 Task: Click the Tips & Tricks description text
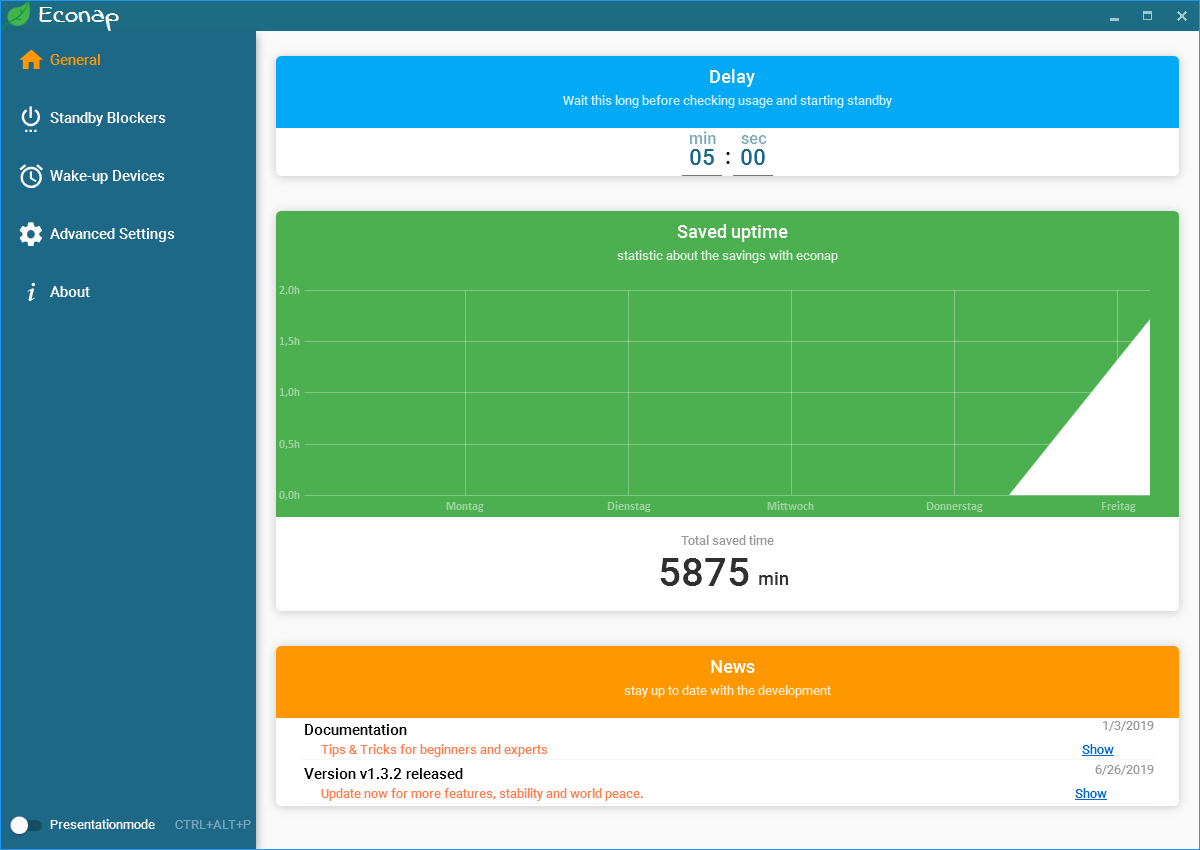[x=434, y=750]
